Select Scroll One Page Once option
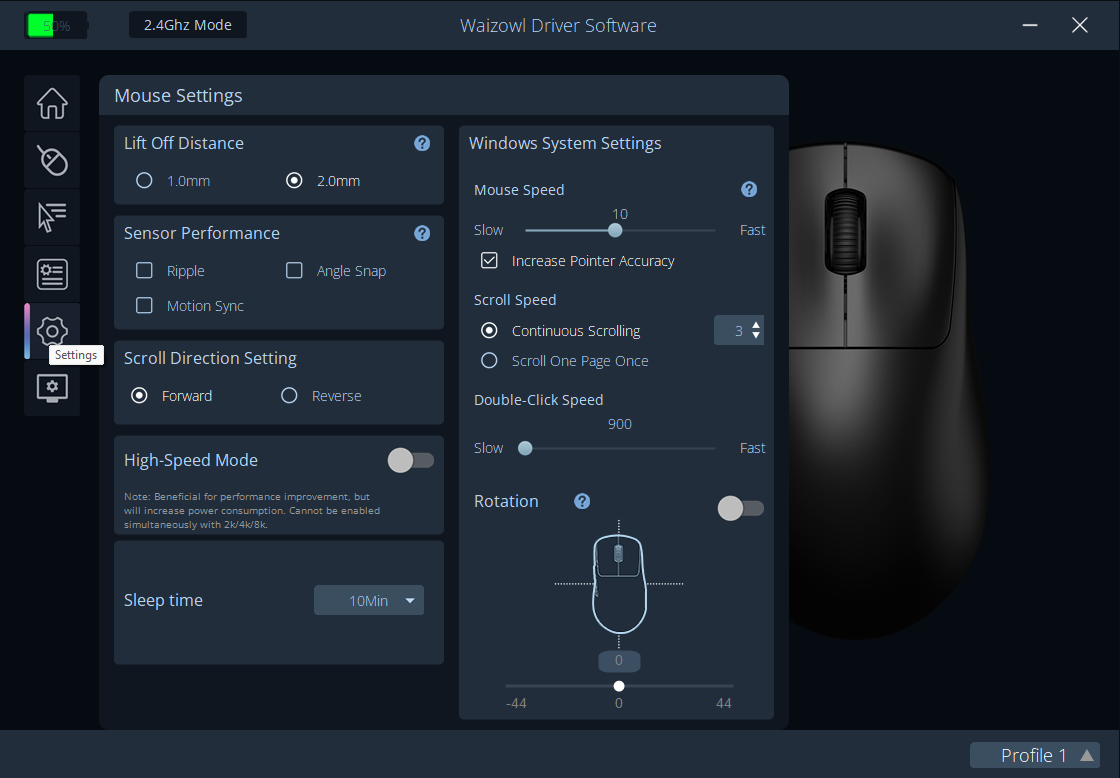This screenshot has width=1120, height=778. tap(489, 361)
